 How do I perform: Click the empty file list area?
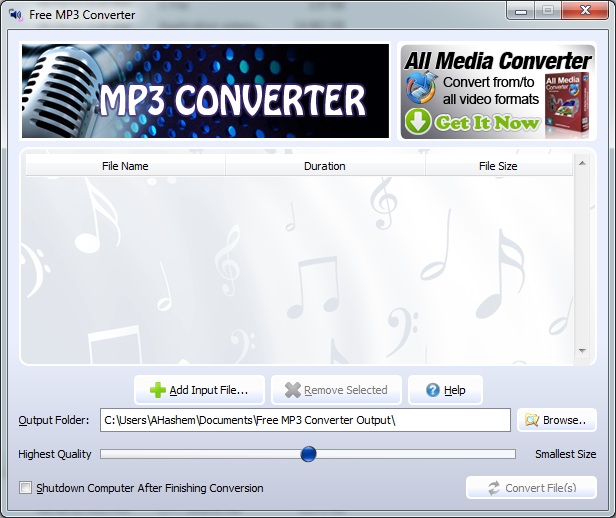(x=298, y=270)
